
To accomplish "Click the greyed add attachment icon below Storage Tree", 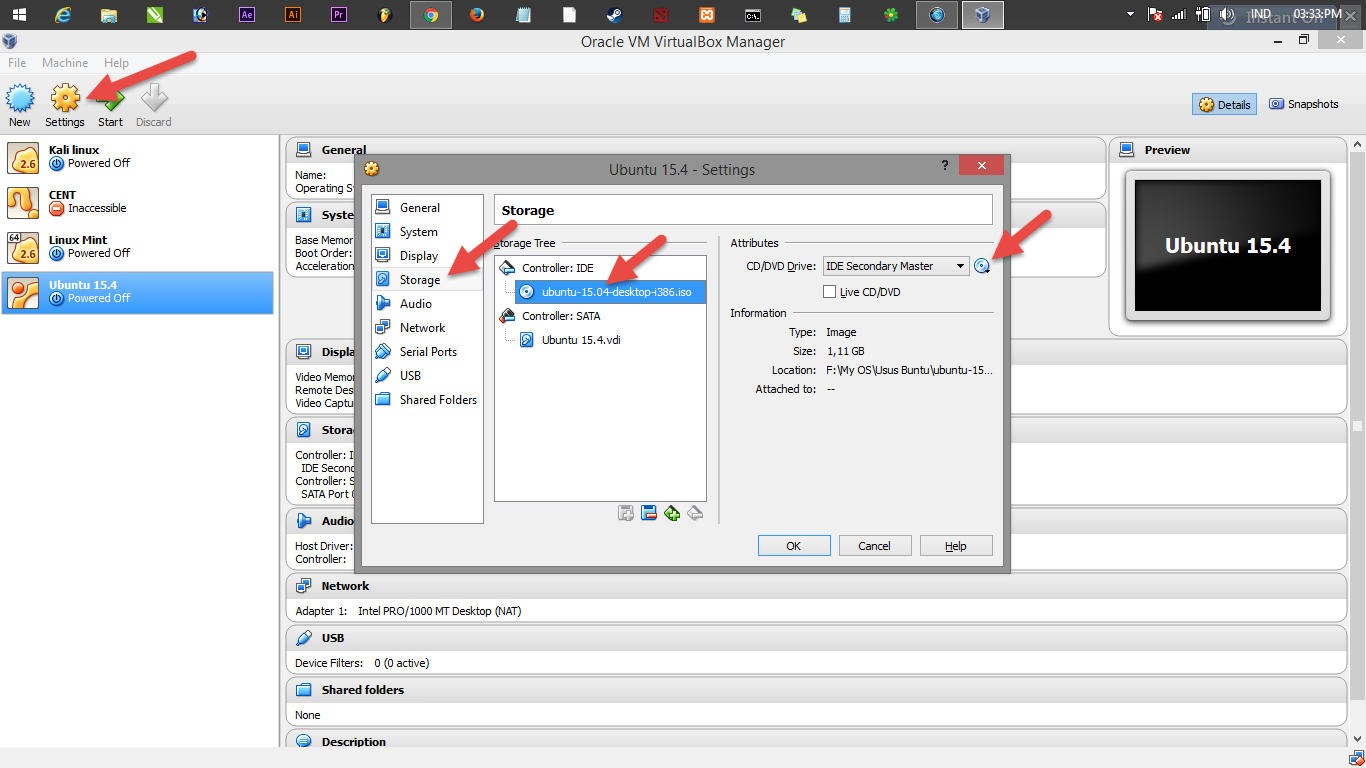I will click(626, 513).
